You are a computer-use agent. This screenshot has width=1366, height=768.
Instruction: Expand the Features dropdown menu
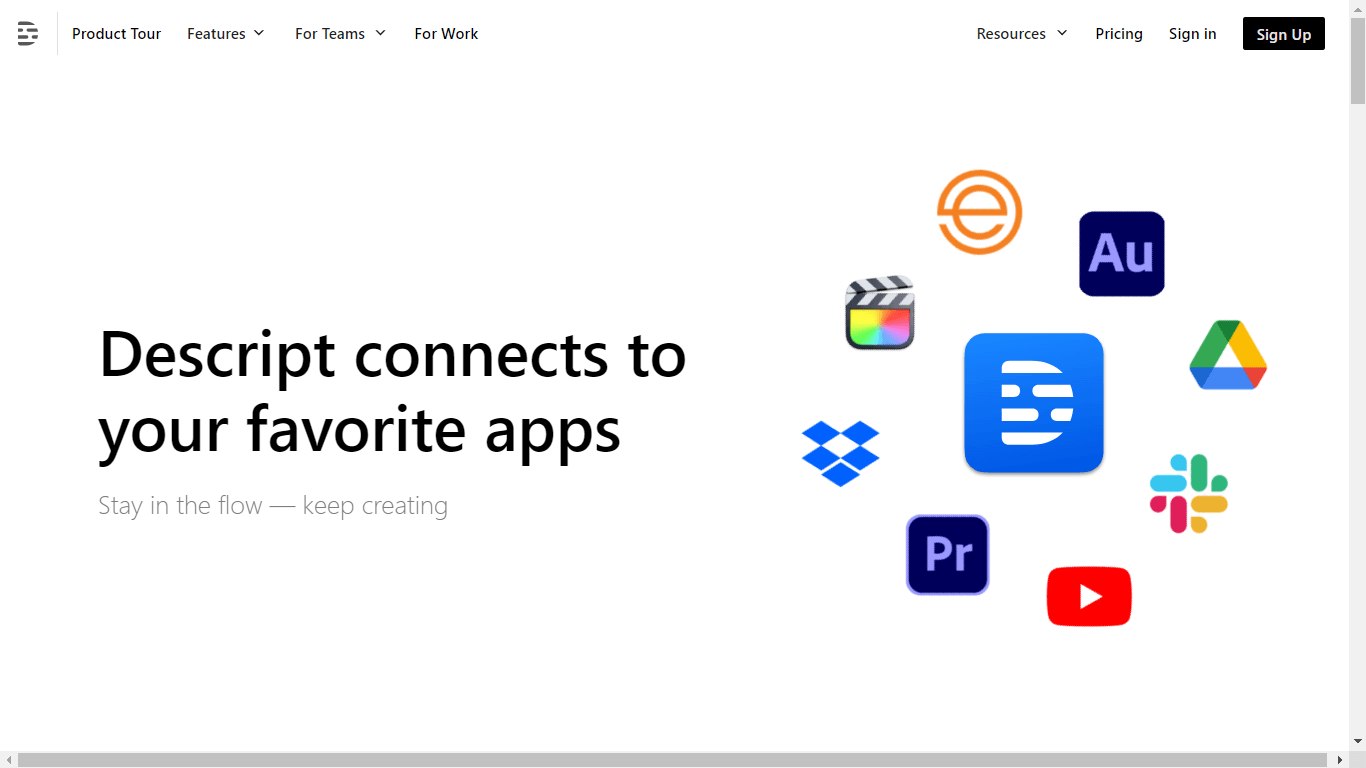(226, 34)
